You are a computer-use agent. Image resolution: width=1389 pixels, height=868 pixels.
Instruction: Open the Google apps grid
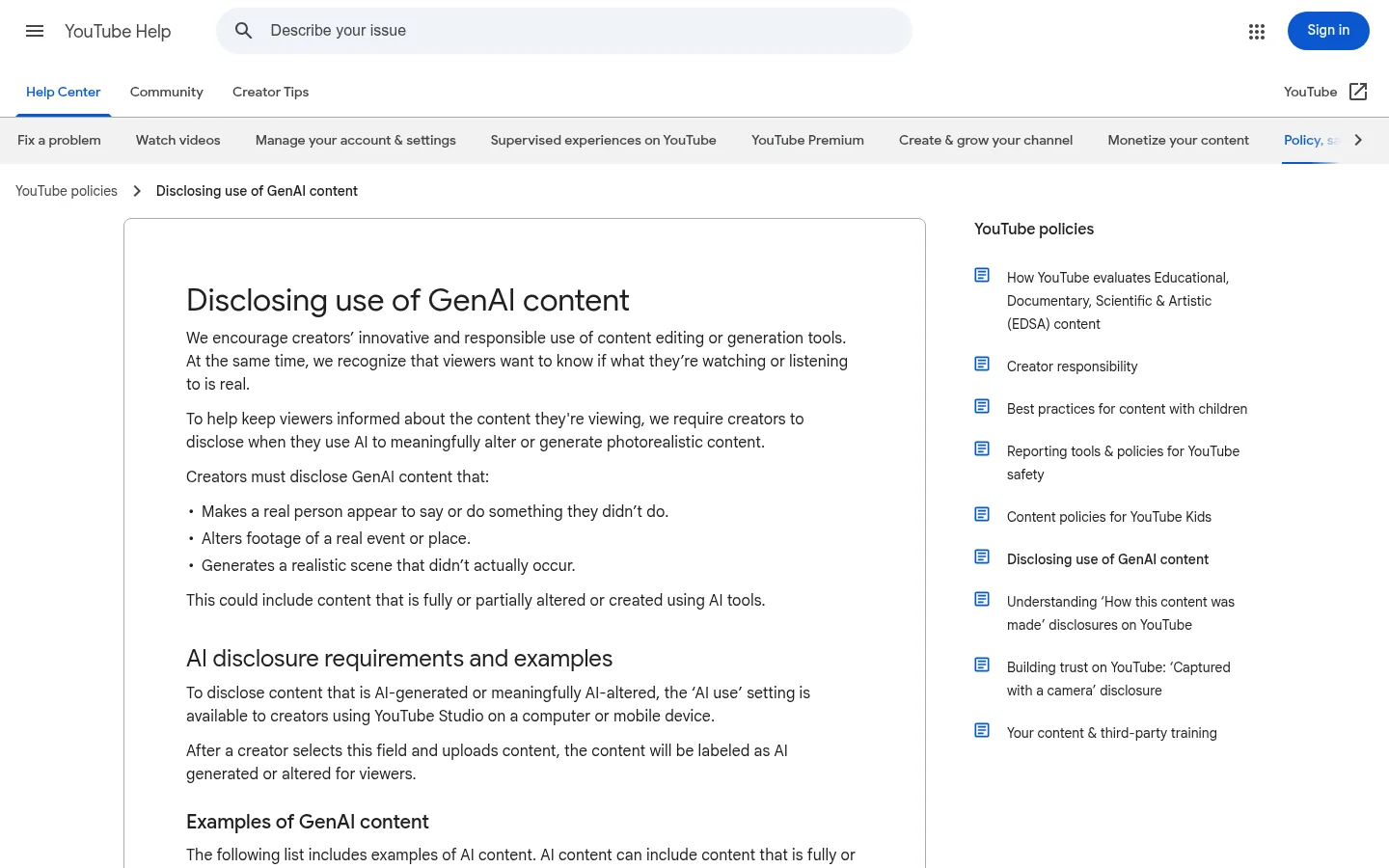[1256, 32]
